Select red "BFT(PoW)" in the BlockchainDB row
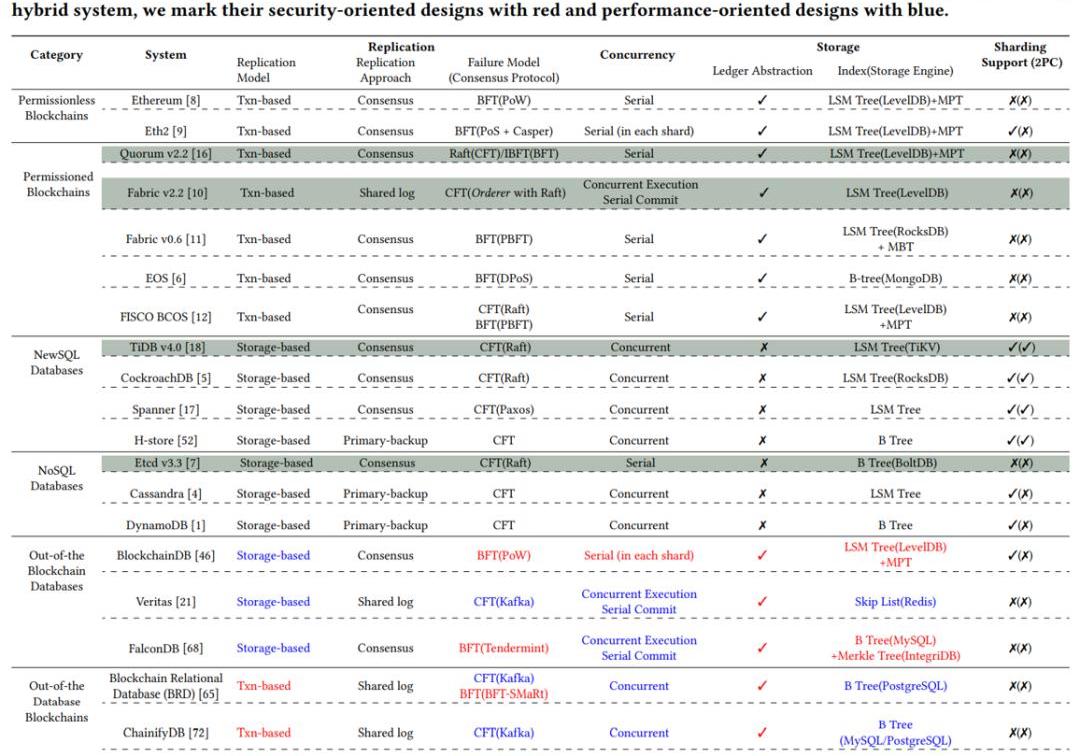Image resolution: width=1080 pixels, height=756 pixels. (503, 555)
